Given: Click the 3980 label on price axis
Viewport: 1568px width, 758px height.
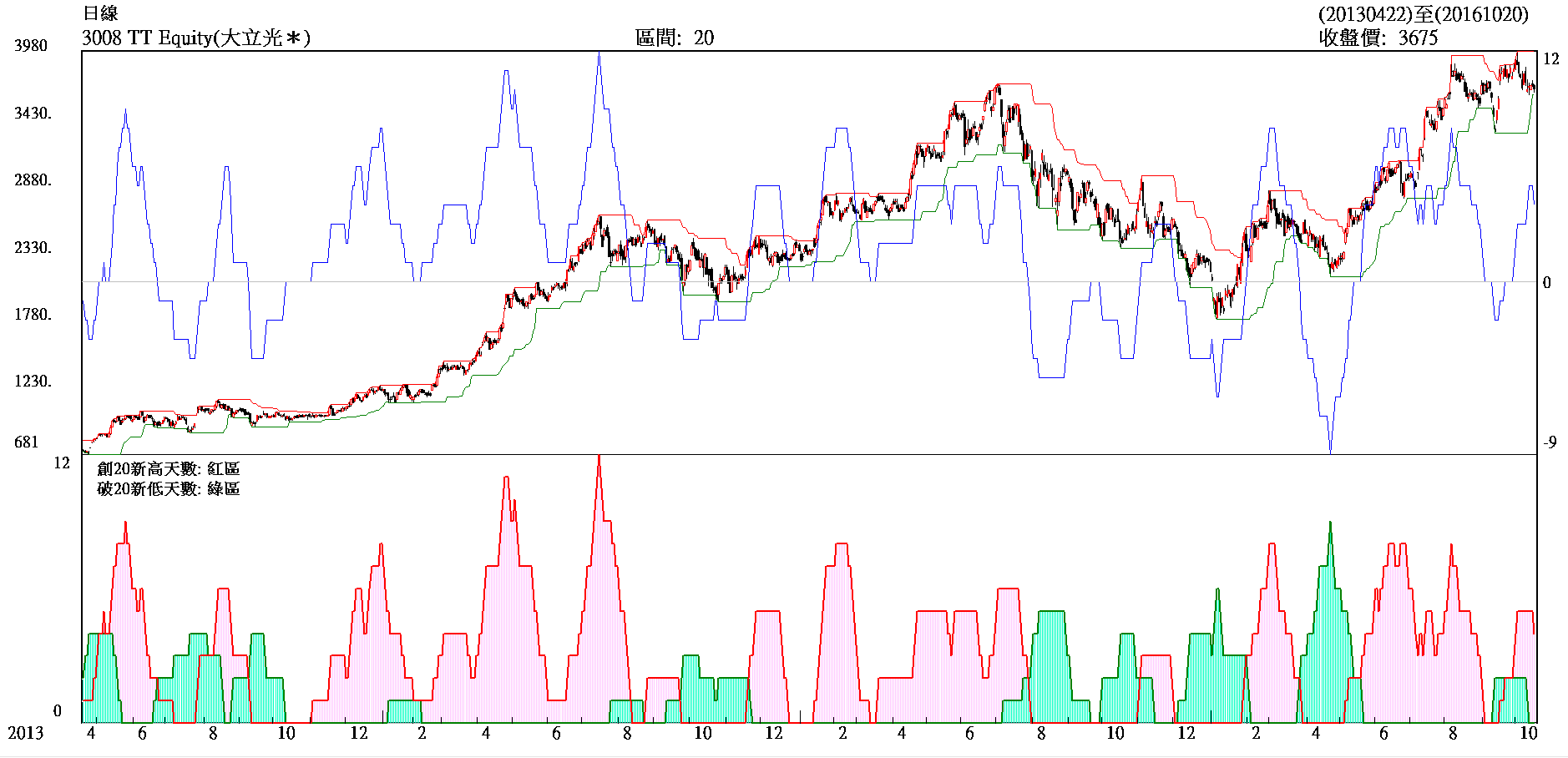Looking at the screenshot, I should (x=31, y=46).
